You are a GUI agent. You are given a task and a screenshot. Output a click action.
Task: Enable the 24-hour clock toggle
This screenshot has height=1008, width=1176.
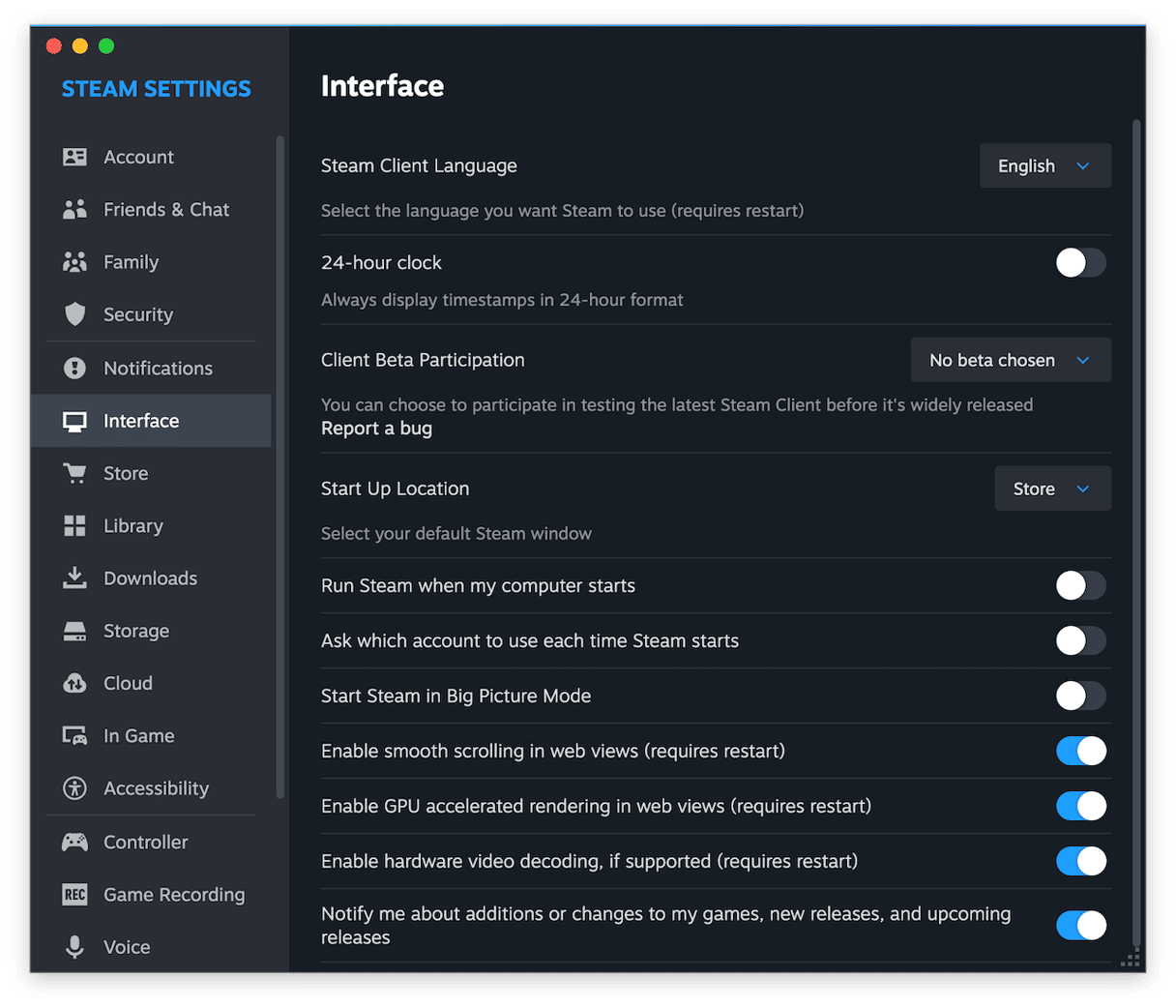point(1080,262)
